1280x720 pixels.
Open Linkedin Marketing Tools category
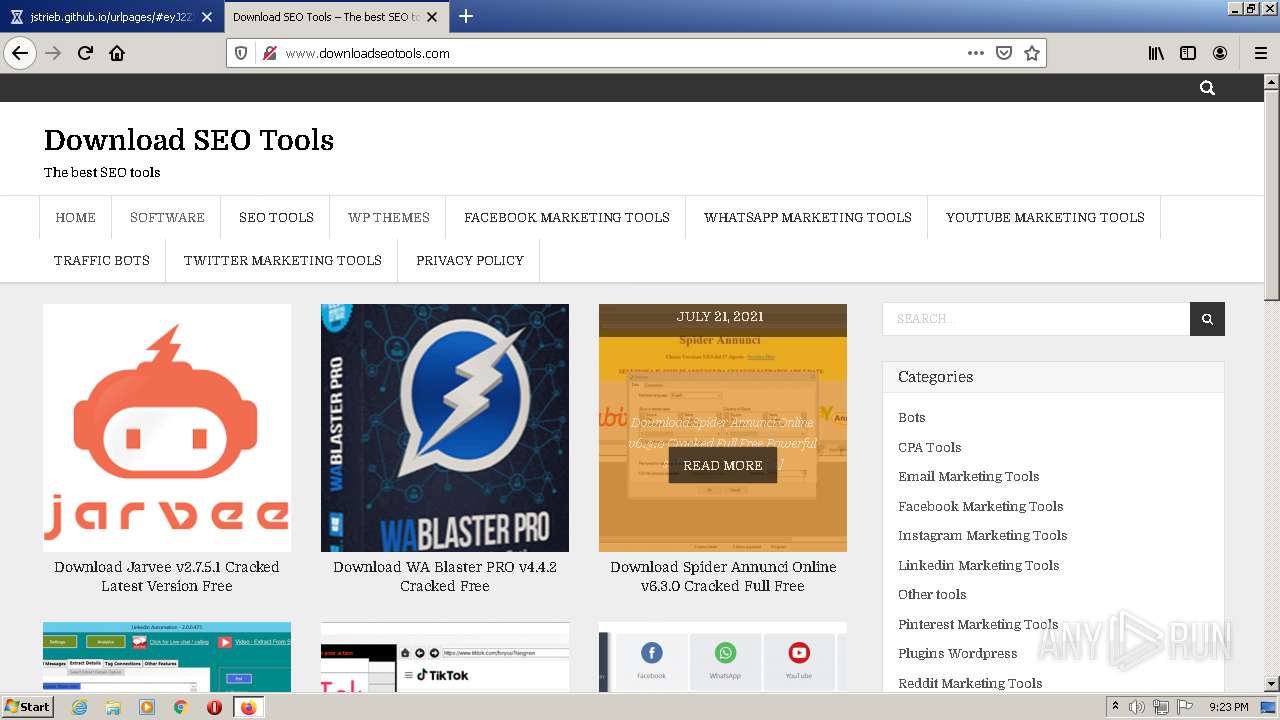tap(979, 565)
